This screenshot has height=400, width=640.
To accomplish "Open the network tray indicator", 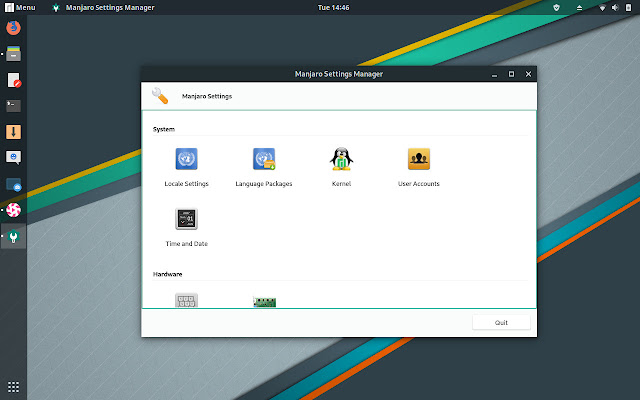I will point(602,7).
